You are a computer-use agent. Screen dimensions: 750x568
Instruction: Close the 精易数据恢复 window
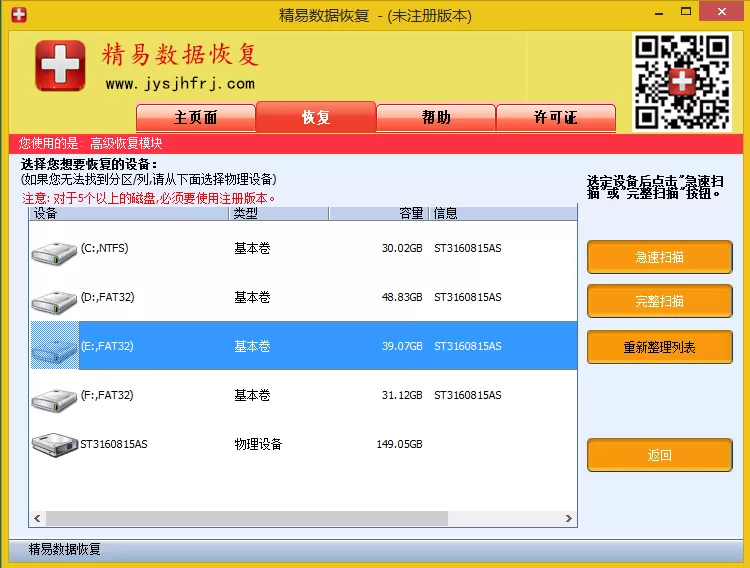722,11
